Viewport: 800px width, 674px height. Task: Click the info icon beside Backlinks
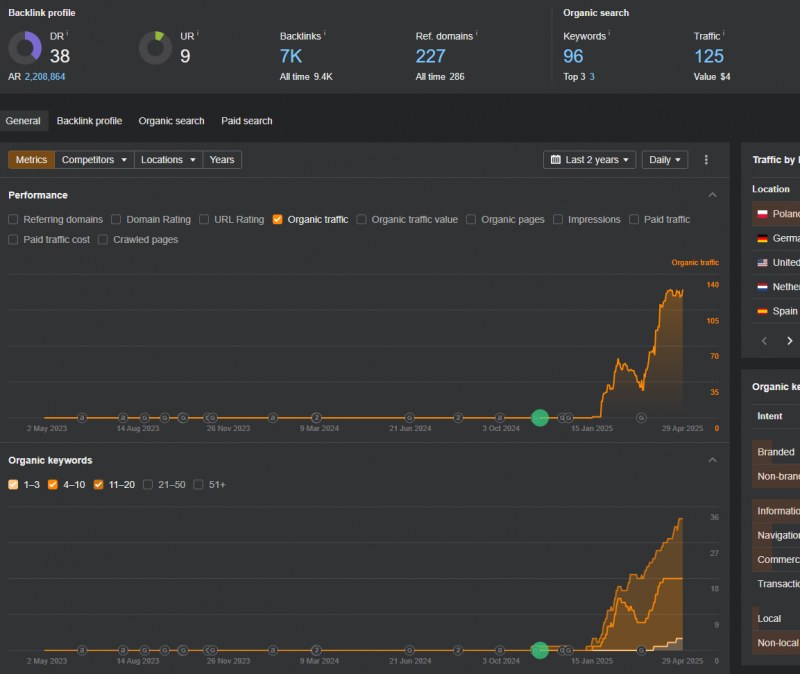click(x=325, y=34)
